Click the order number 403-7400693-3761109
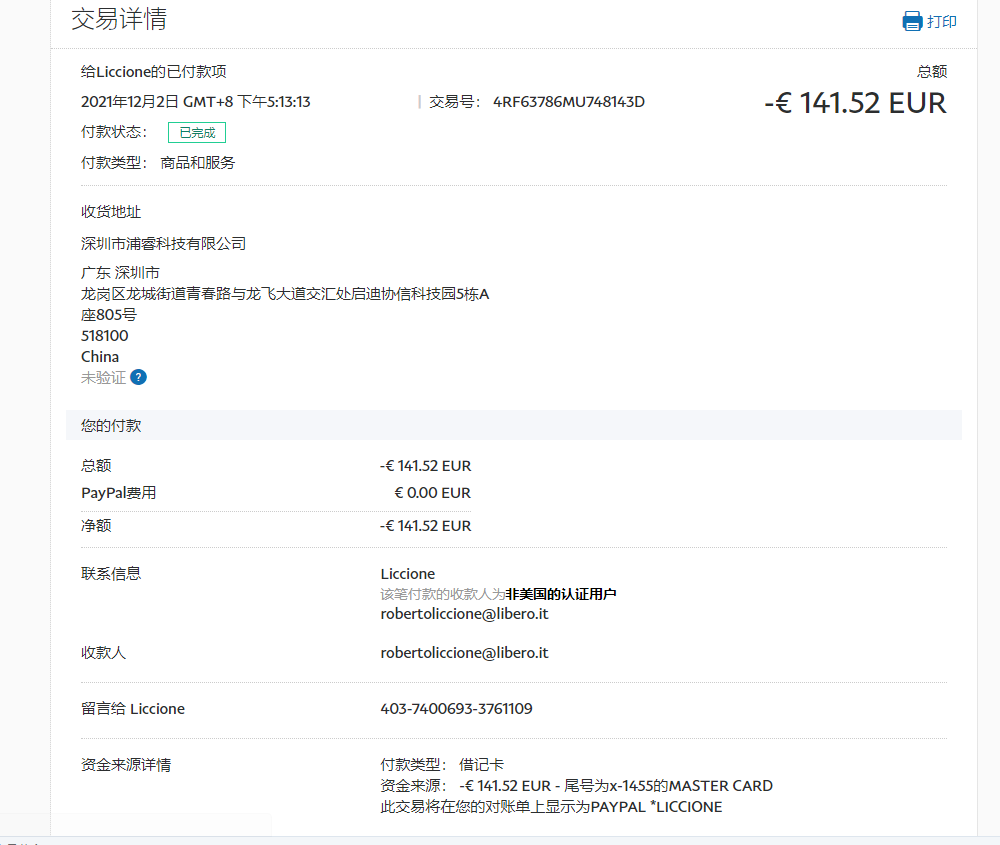This screenshot has height=845, width=1000. pyautogui.click(x=456, y=708)
